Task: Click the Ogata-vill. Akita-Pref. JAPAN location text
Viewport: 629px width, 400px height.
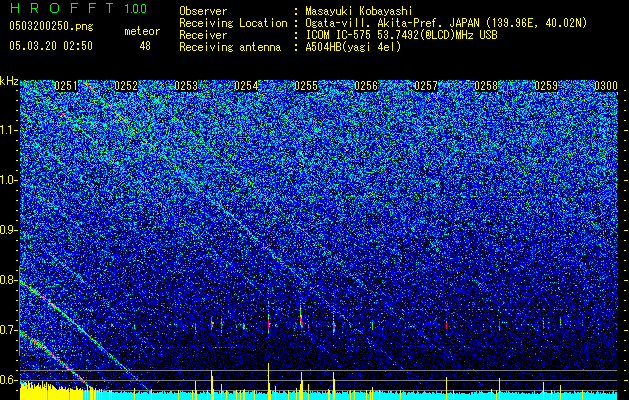Action: pyautogui.click(x=392, y=23)
